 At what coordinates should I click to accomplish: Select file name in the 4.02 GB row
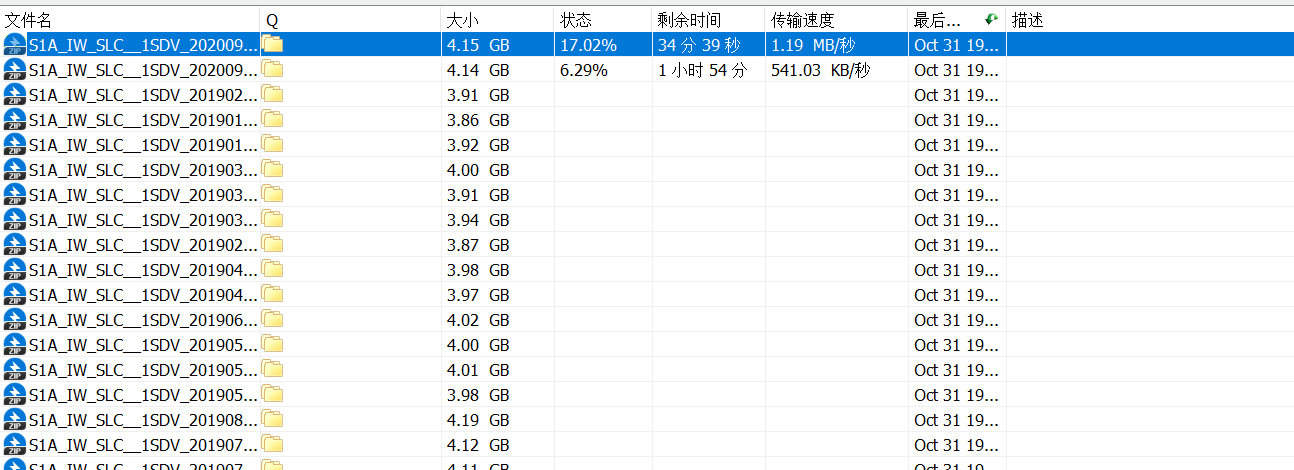point(144,319)
